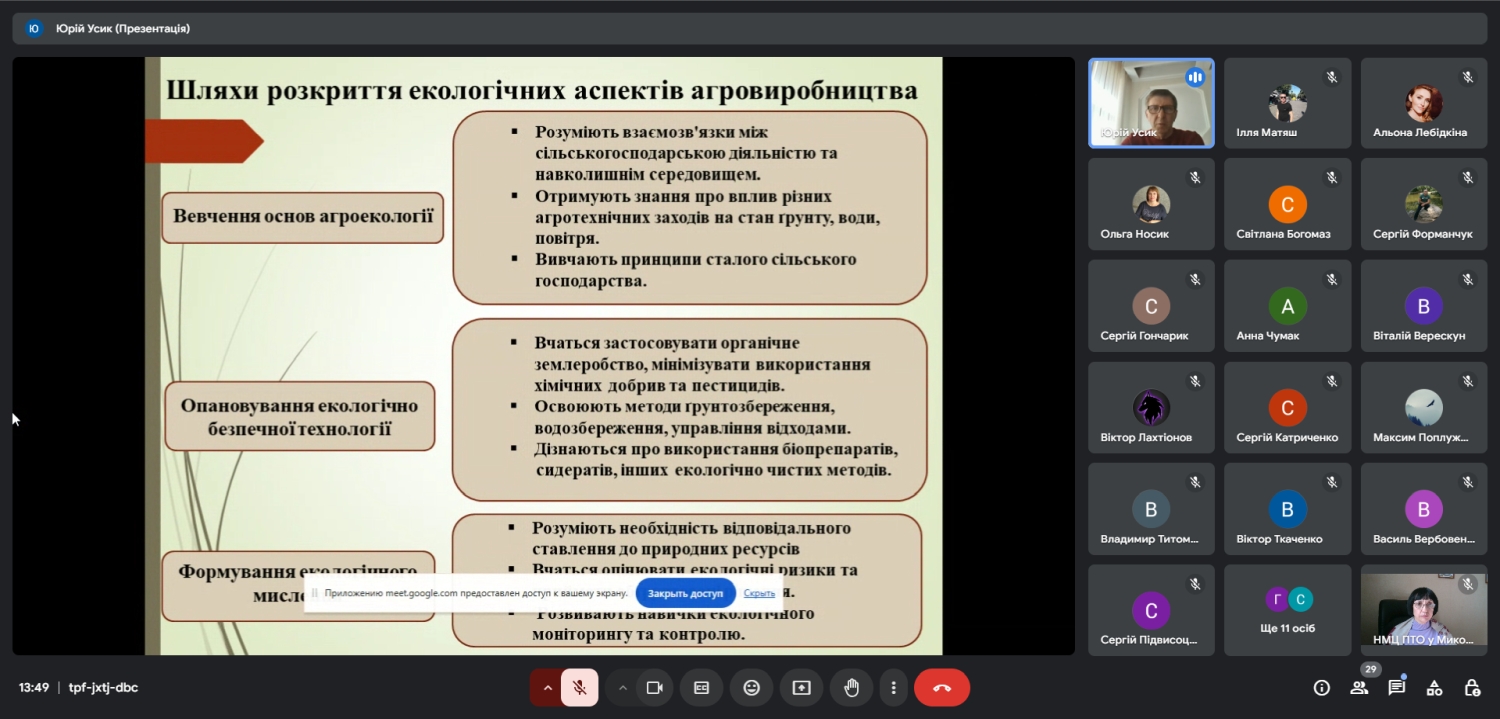Click the slide title 'Шляхи розкриття екологічних аспектів агровиробництва'

coord(542,91)
